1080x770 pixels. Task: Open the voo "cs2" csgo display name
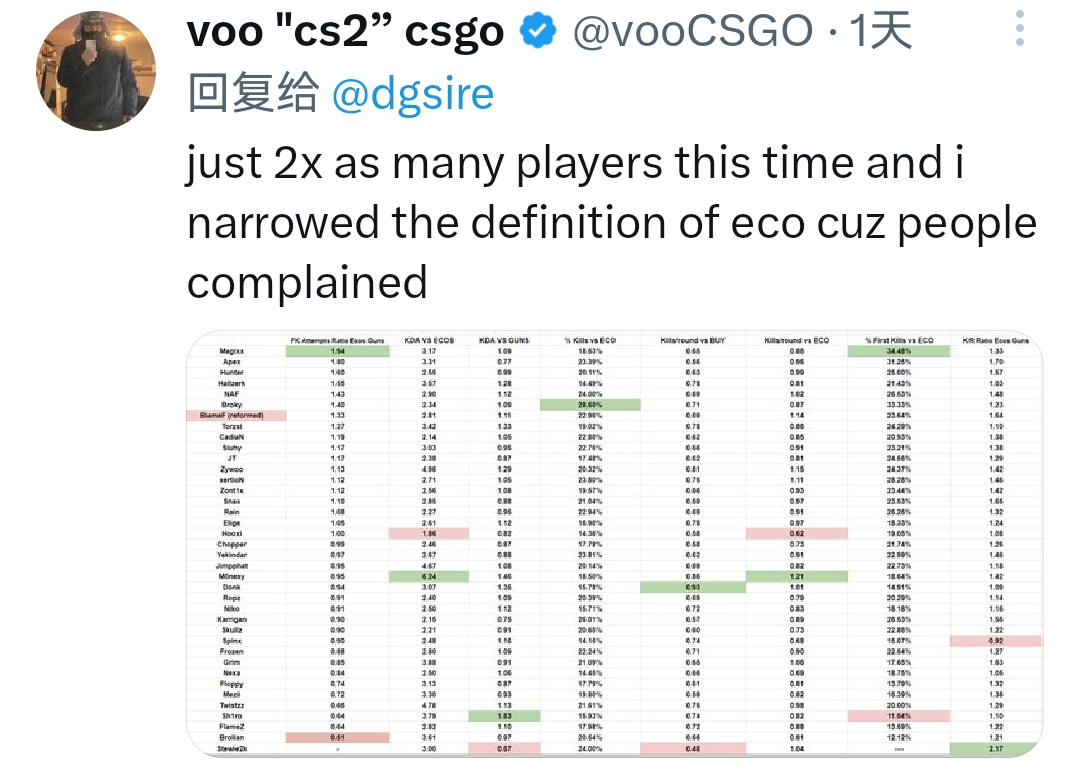click(345, 31)
